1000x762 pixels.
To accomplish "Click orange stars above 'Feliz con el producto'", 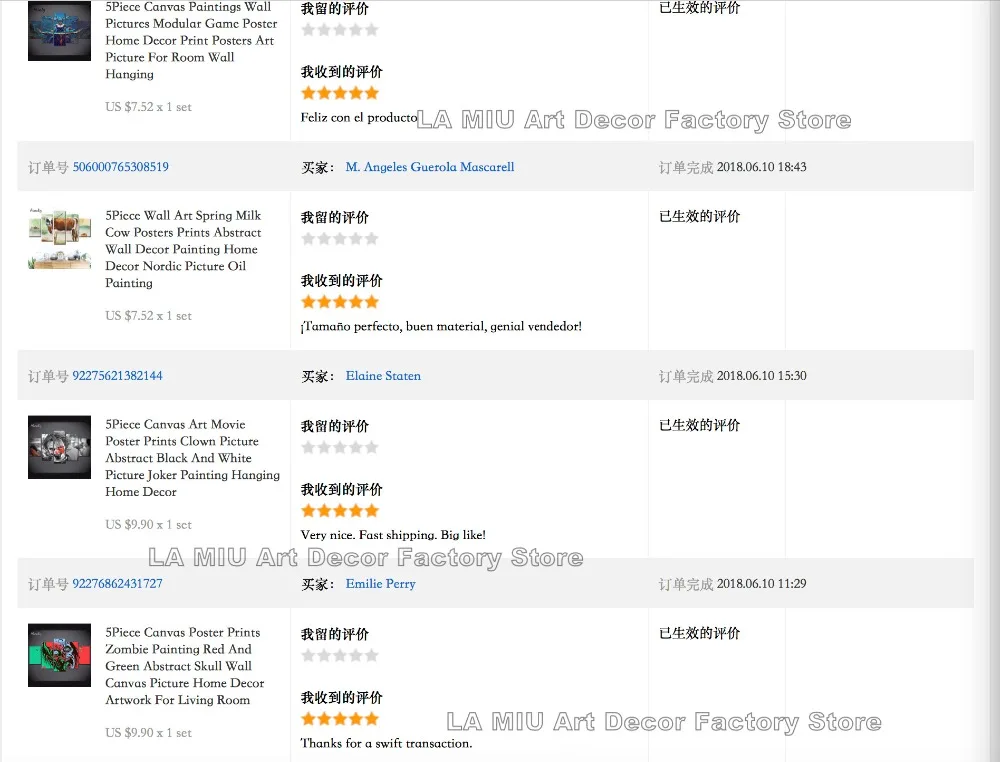I will (x=340, y=93).
